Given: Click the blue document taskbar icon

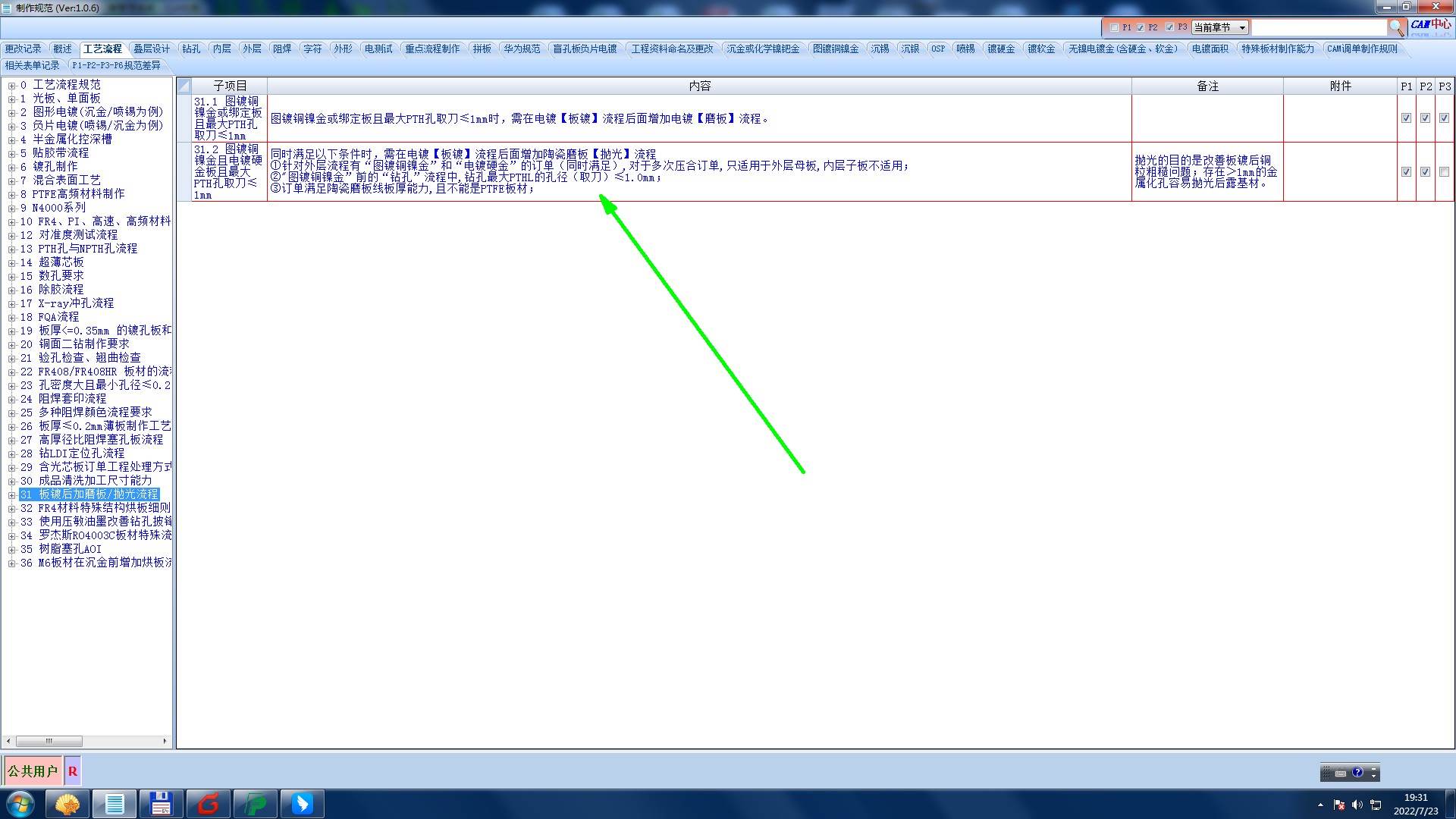Looking at the screenshot, I should pos(115,804).
